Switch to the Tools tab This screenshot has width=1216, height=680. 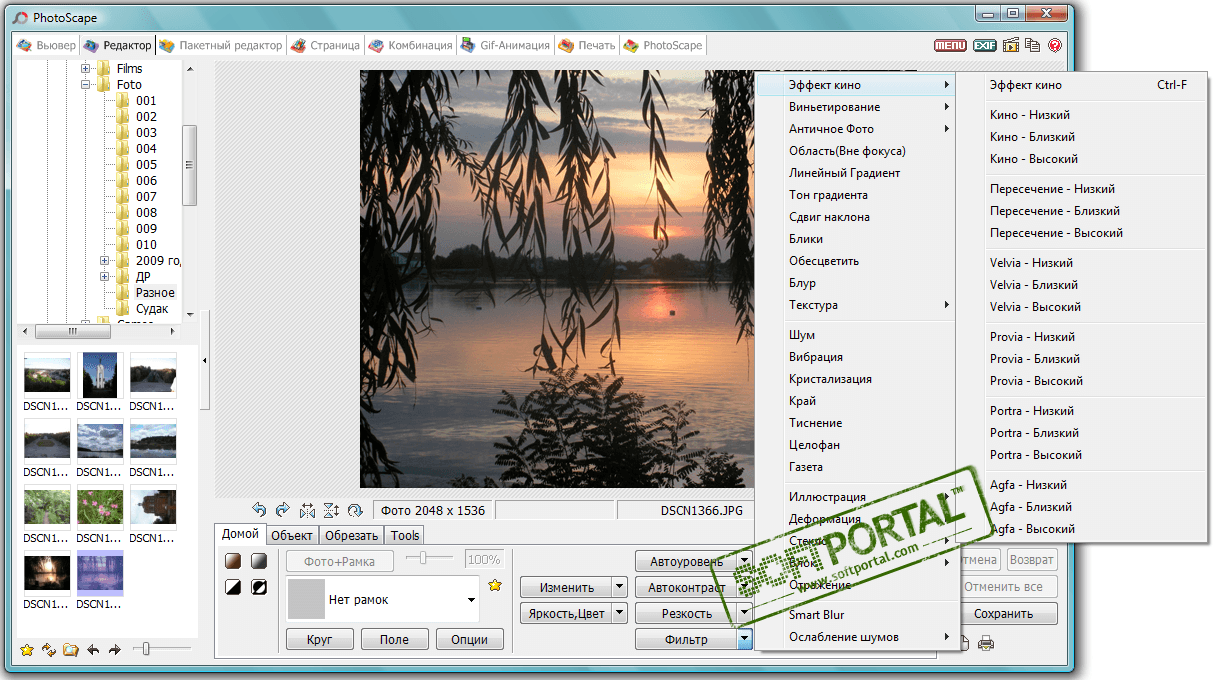(405, 536)
